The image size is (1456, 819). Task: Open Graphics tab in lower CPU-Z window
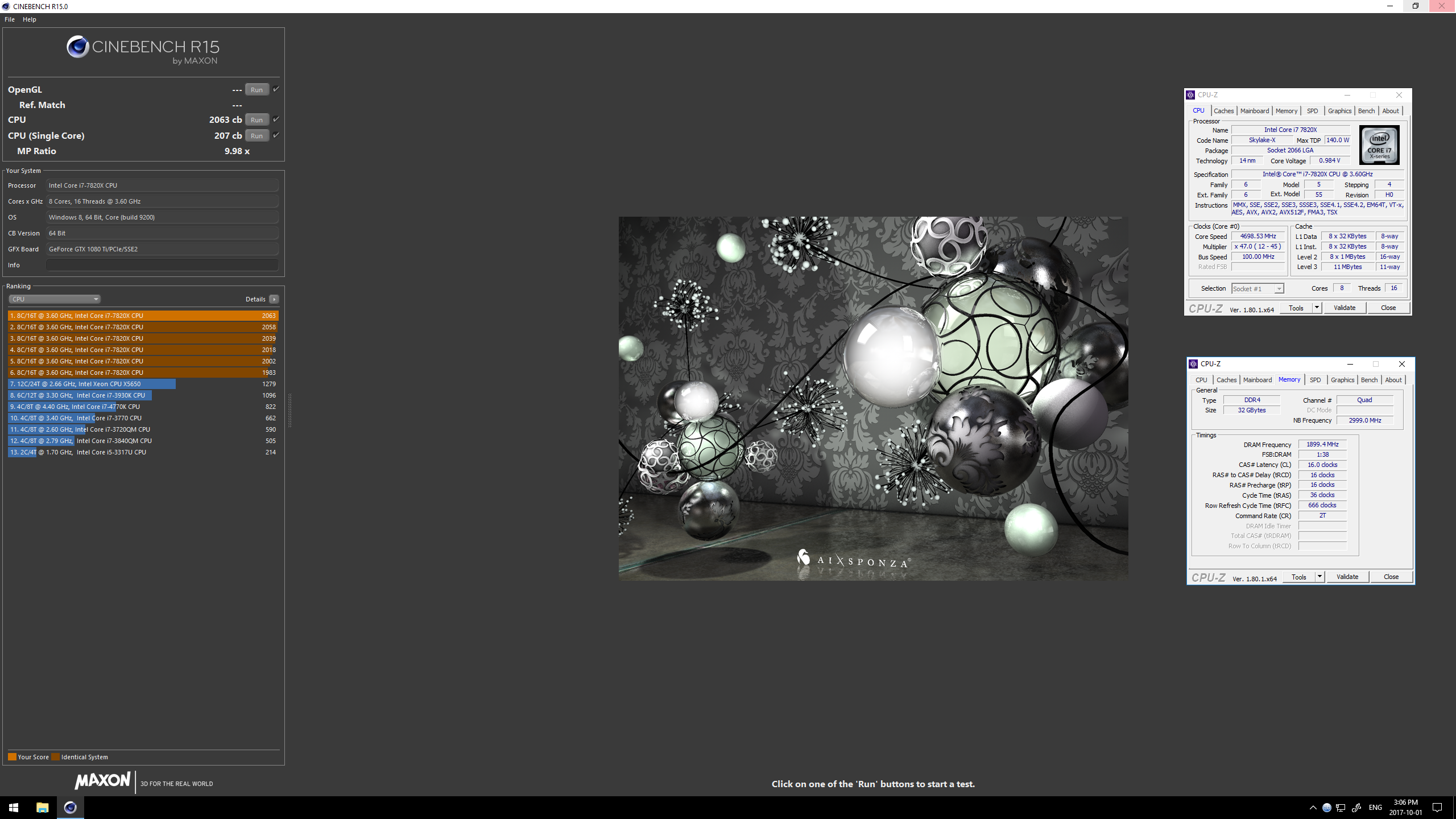coord(1342,380)
